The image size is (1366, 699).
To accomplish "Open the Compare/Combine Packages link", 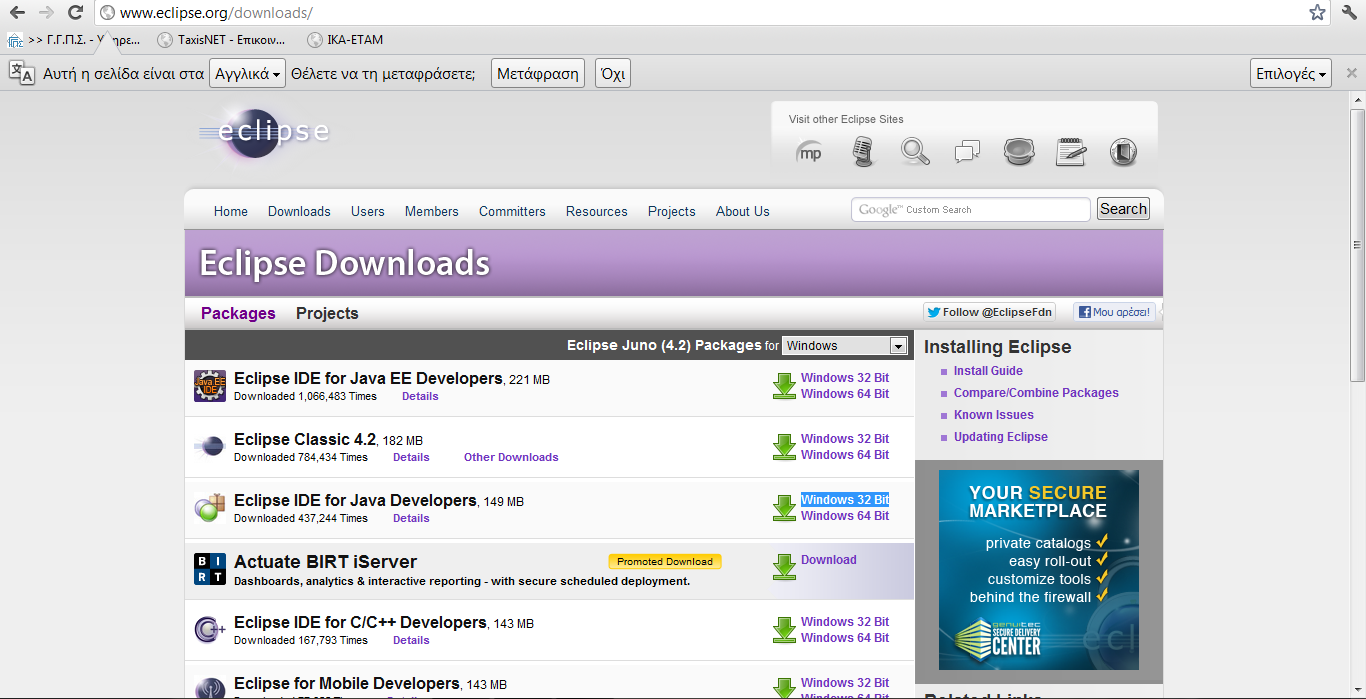I will (1036, 393).
